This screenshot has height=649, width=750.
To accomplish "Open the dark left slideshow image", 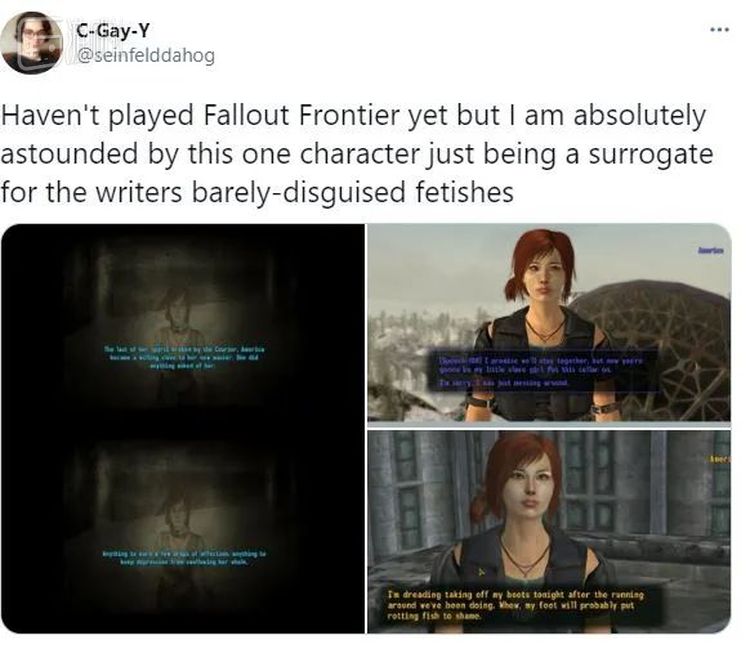I will click(x=183, y=429).
